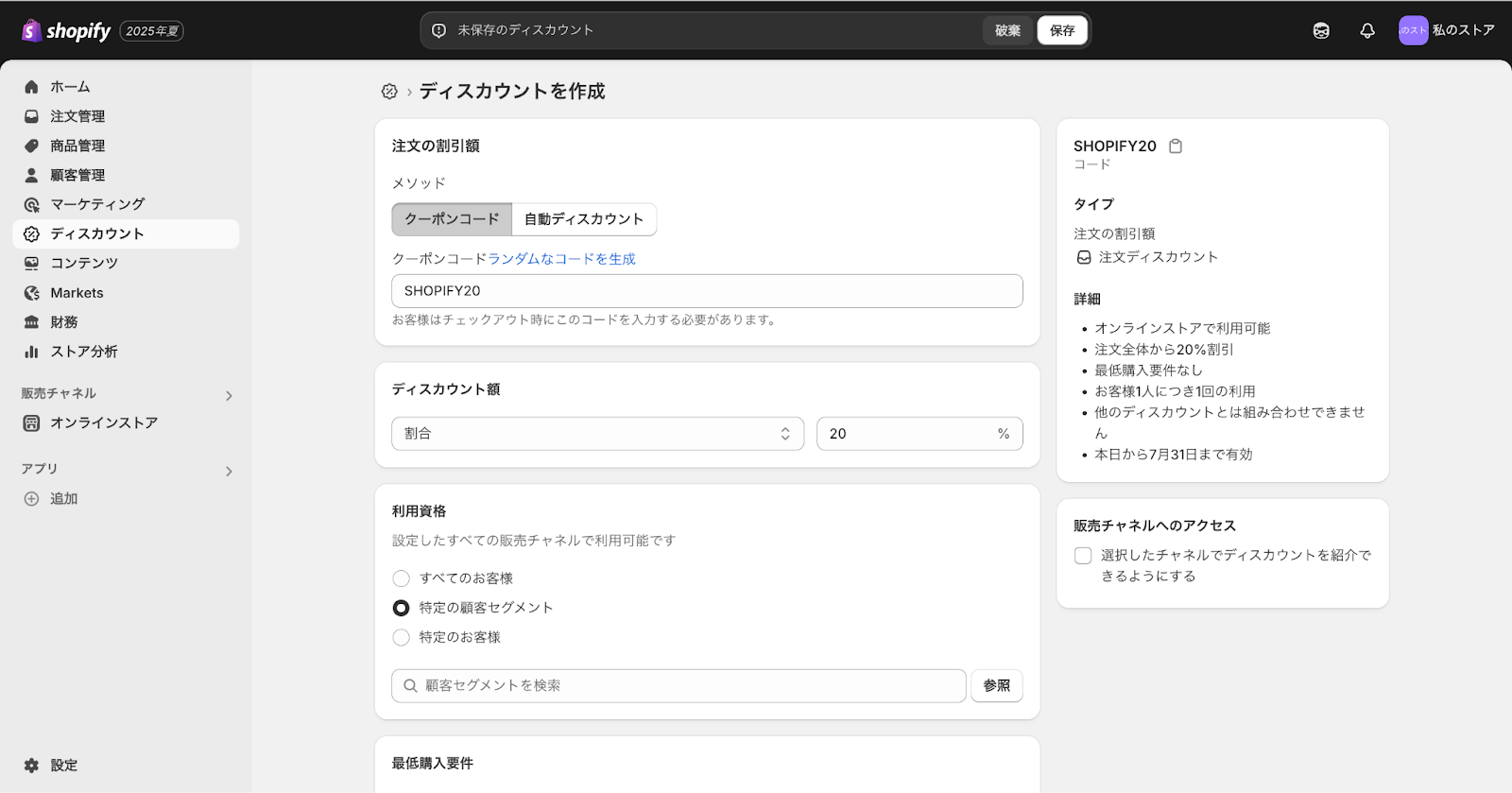The image size is (1512, 793).
Task: Open オンラインストア sales channel
Action: coord(126,422)
